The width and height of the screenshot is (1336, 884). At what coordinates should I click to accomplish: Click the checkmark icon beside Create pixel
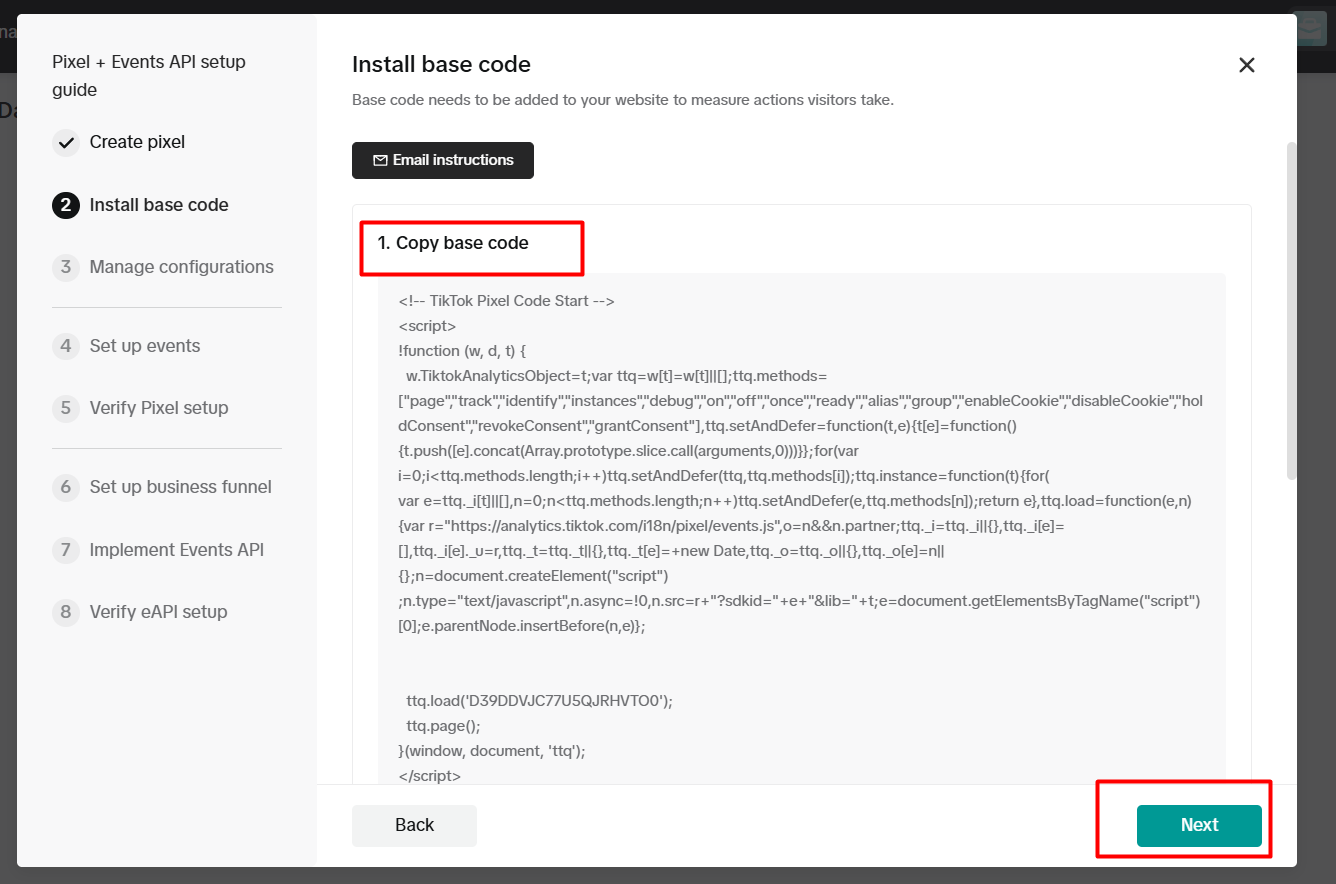coord(66,143)
